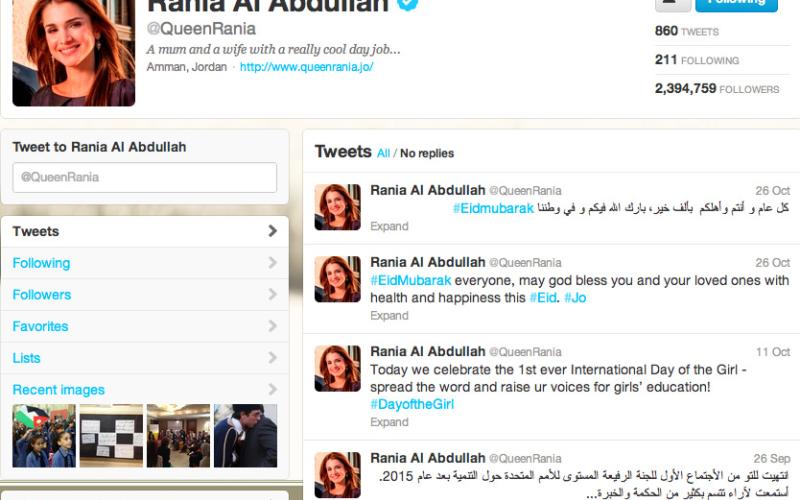Expand the English #EidMubarak tweet
Viewport: 800px width, 500px height.
389,316
